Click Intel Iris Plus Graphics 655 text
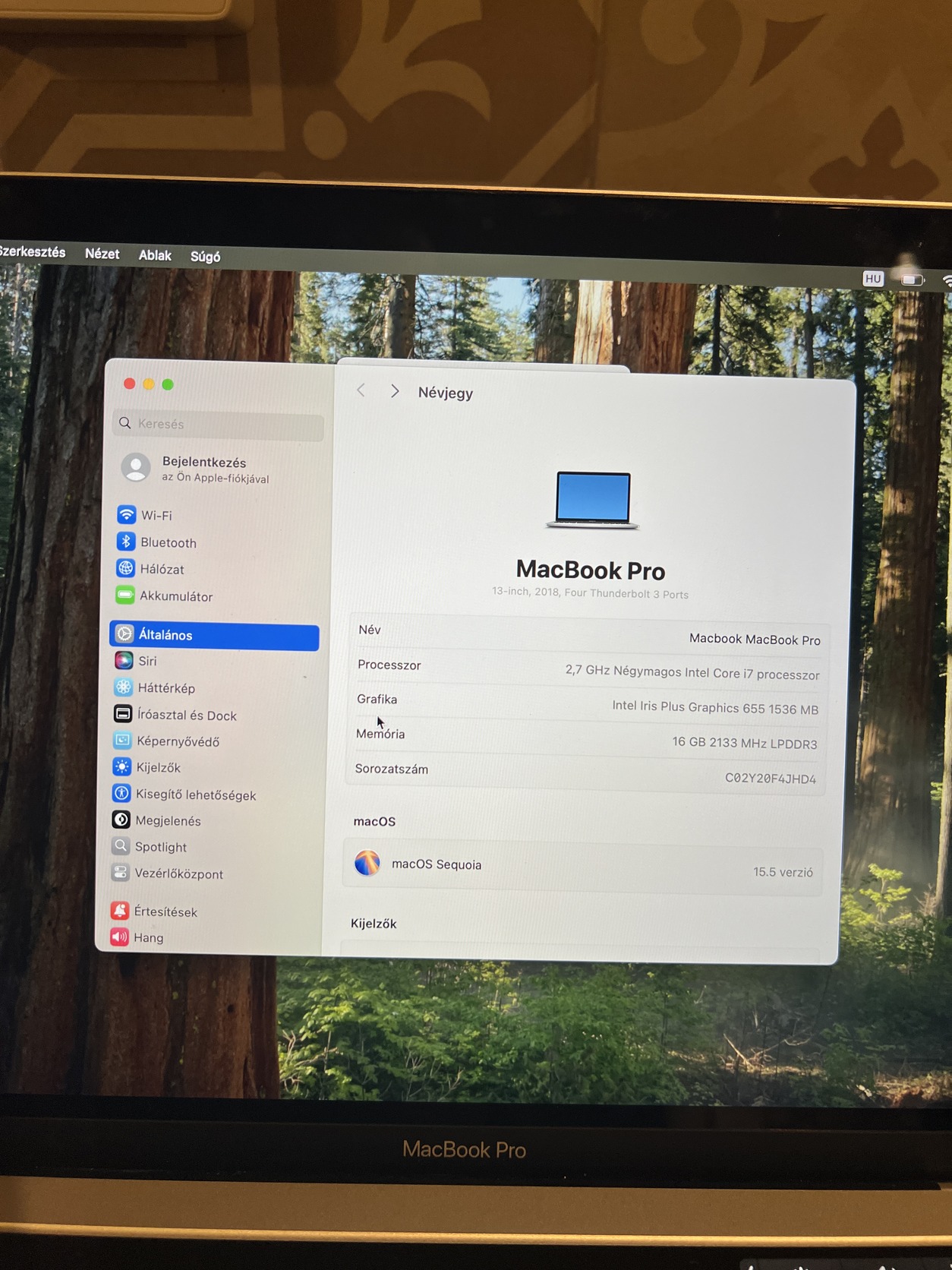 (715, 707)
